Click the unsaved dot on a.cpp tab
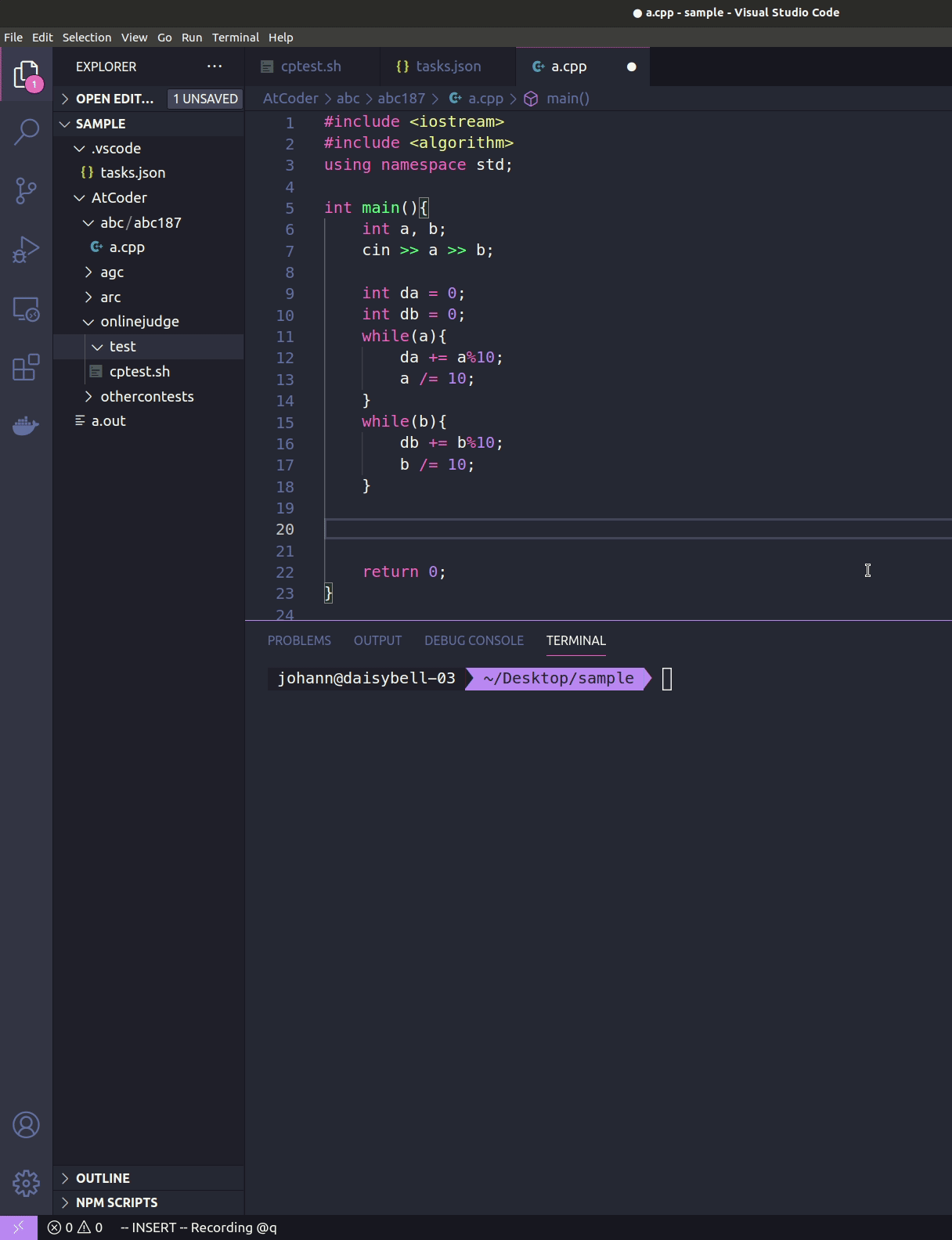 [632, 67]
